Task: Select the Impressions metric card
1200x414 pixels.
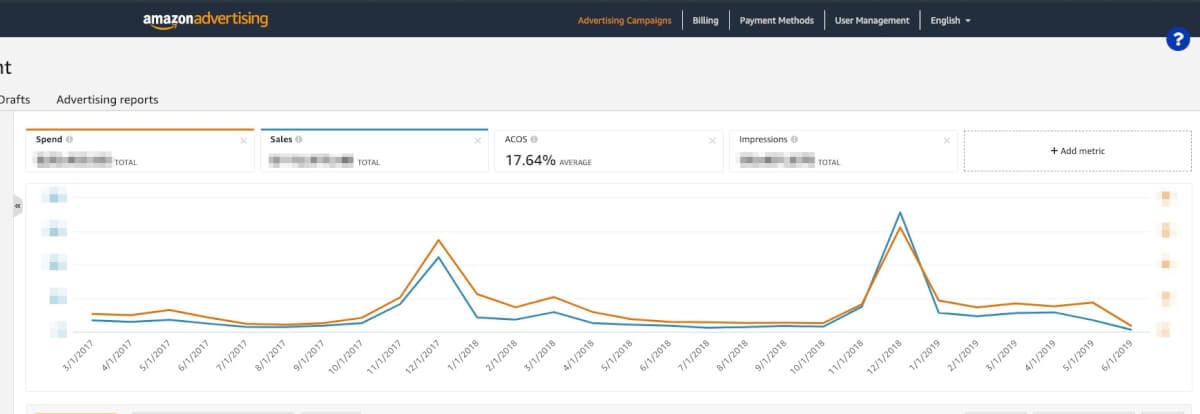Action: click(843, 150)
